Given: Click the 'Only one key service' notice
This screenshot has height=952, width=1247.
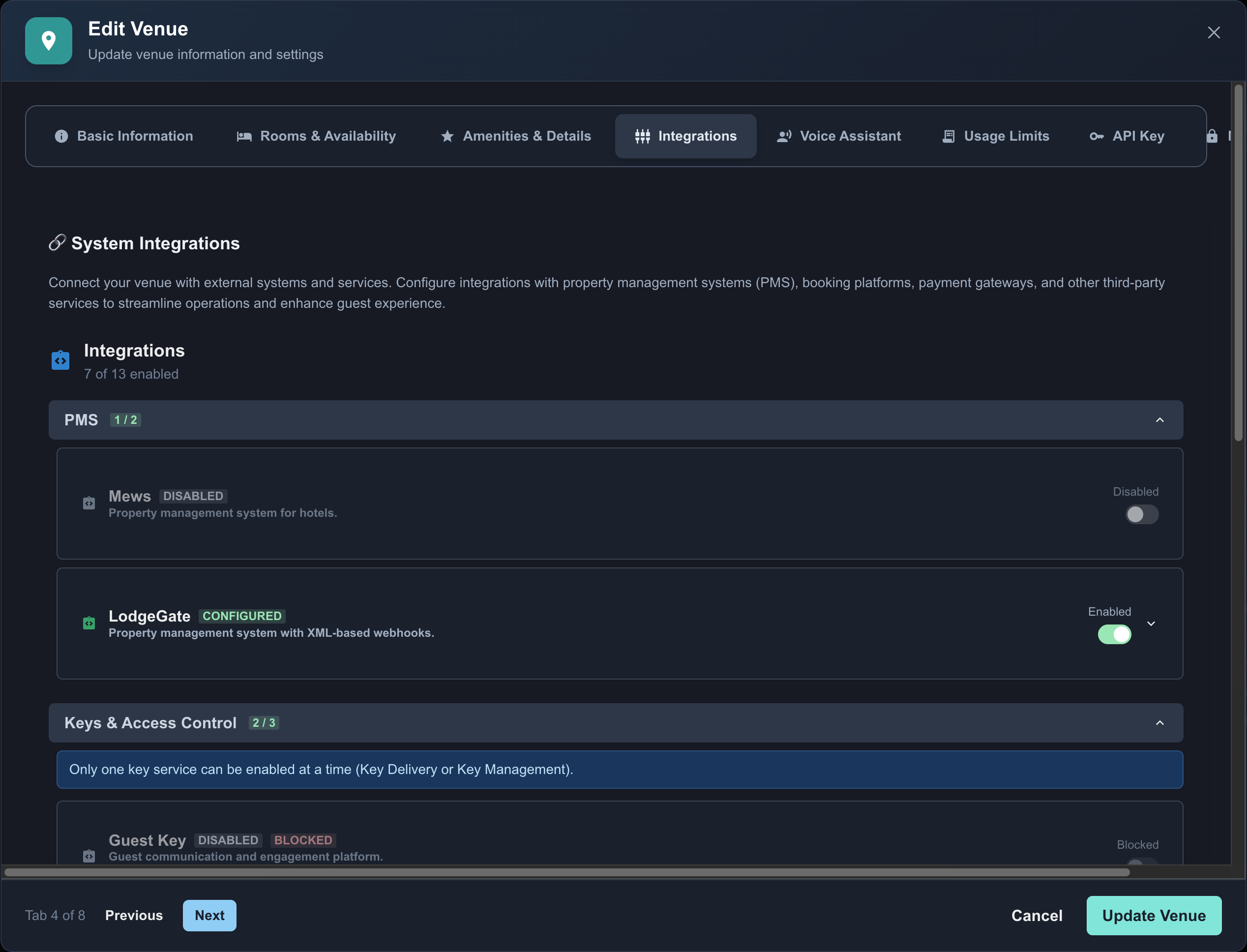Looking at the screenshot, I should (620, 770).
